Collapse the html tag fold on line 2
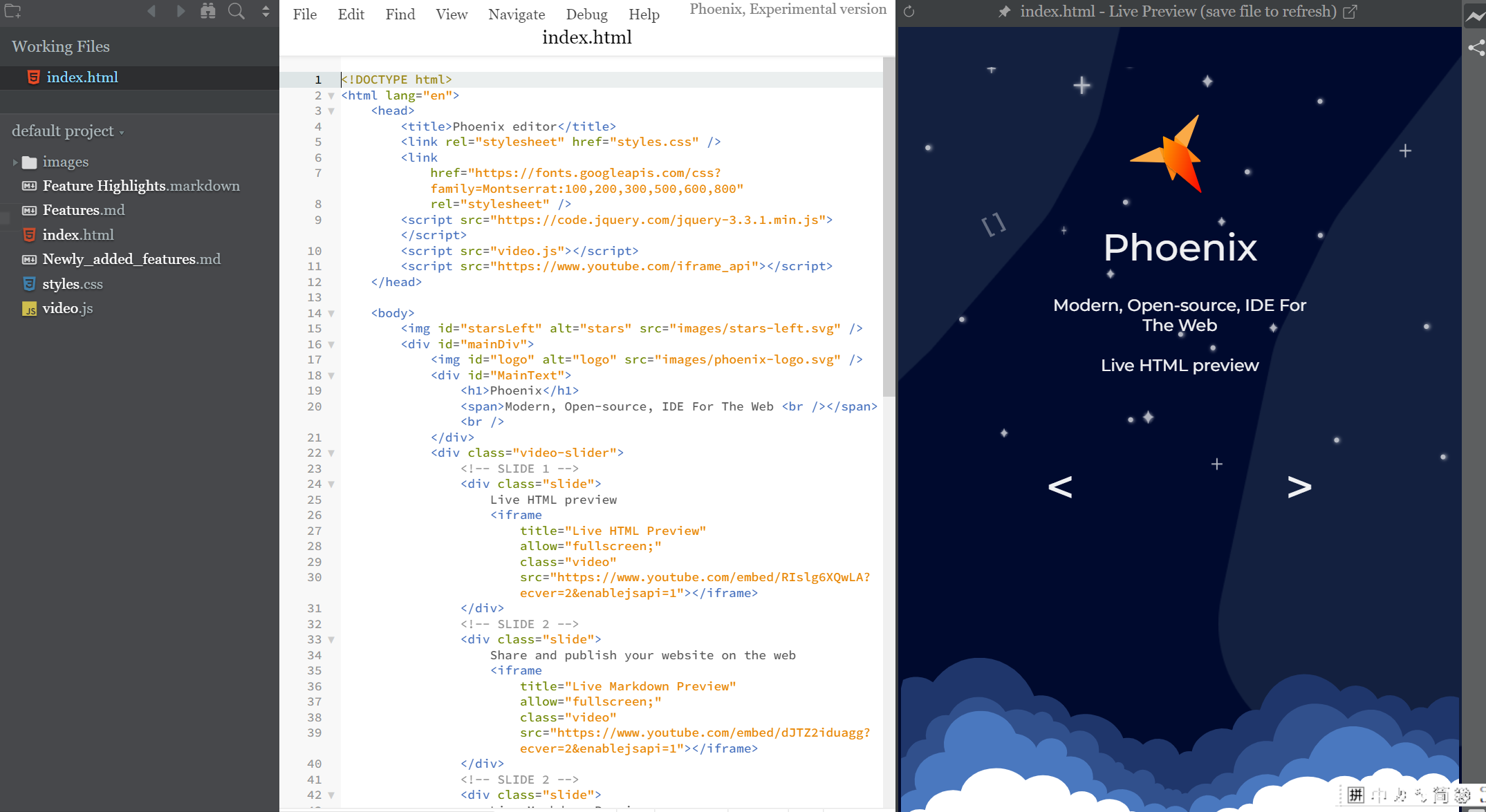Viewport: 1486px width, 812px height. 331,96
